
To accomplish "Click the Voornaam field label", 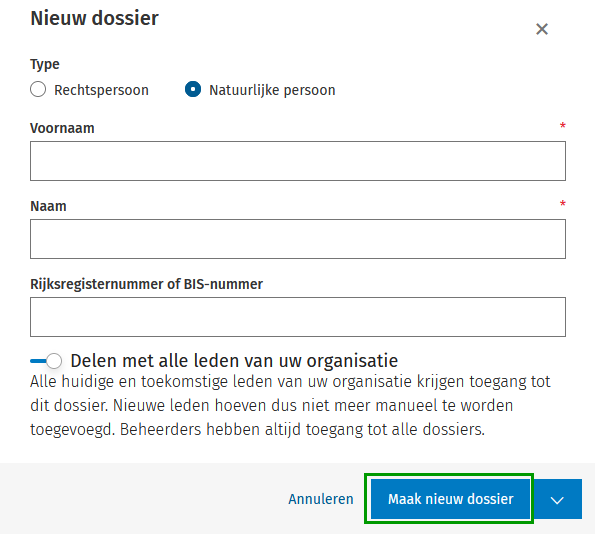I will point(62,128).
